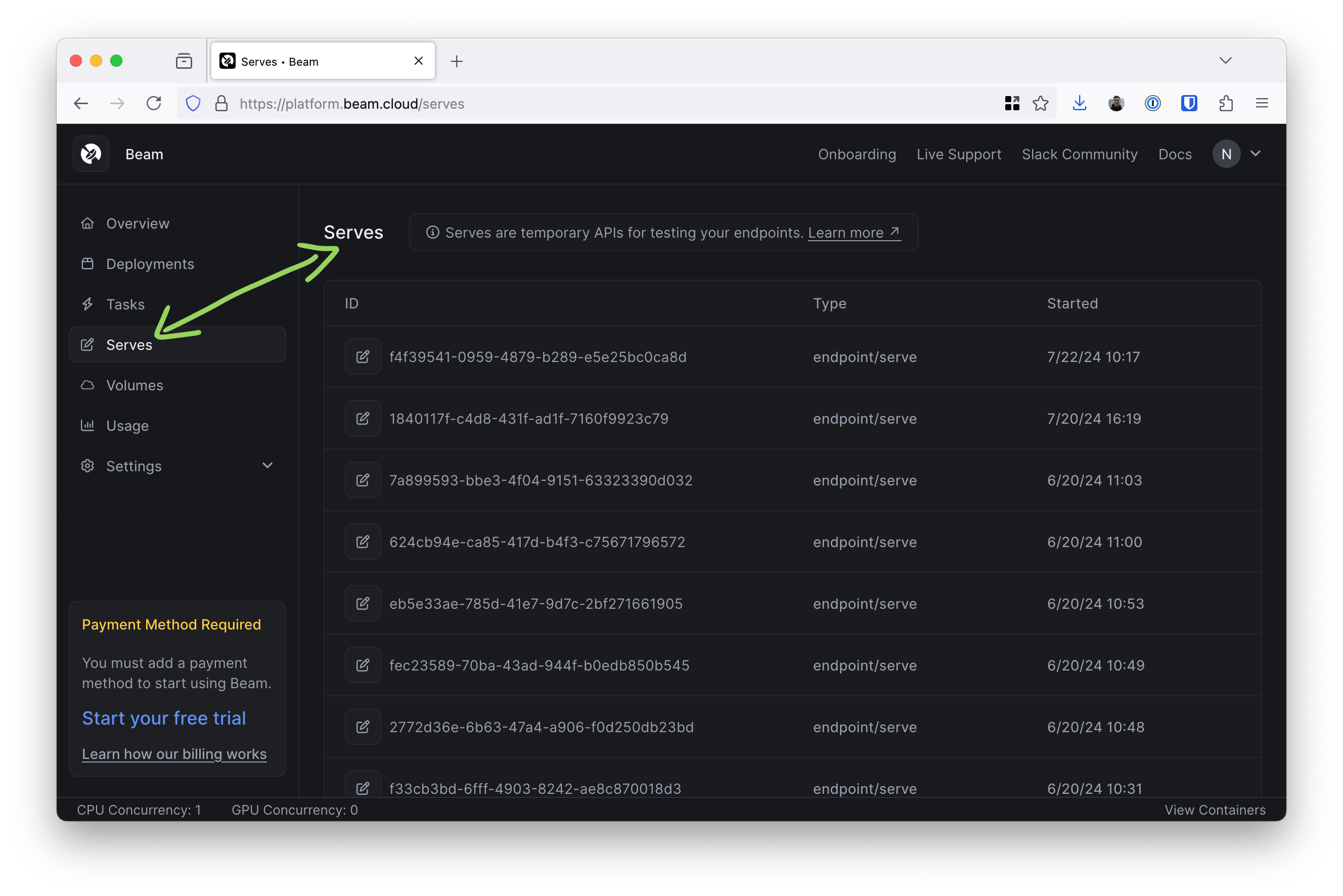Visit the Slack Community link

[x=1080, y=154]
